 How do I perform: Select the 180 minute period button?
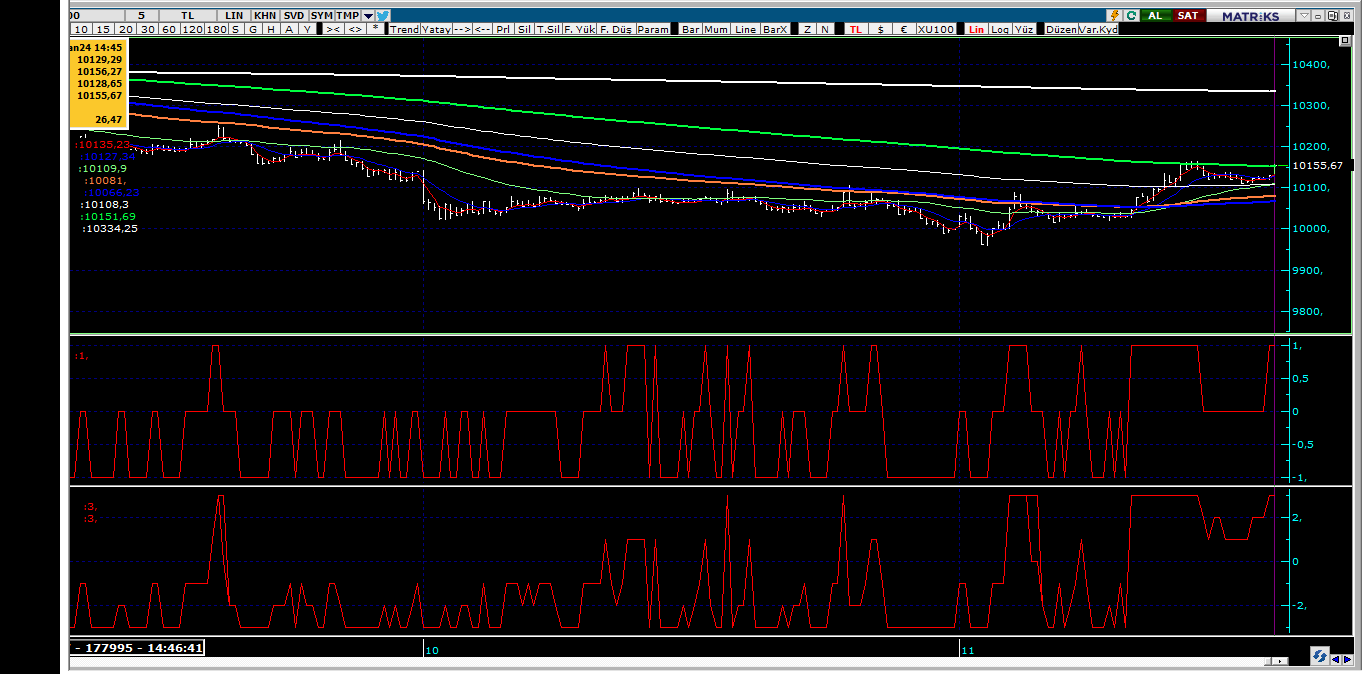tap(216, 29)
